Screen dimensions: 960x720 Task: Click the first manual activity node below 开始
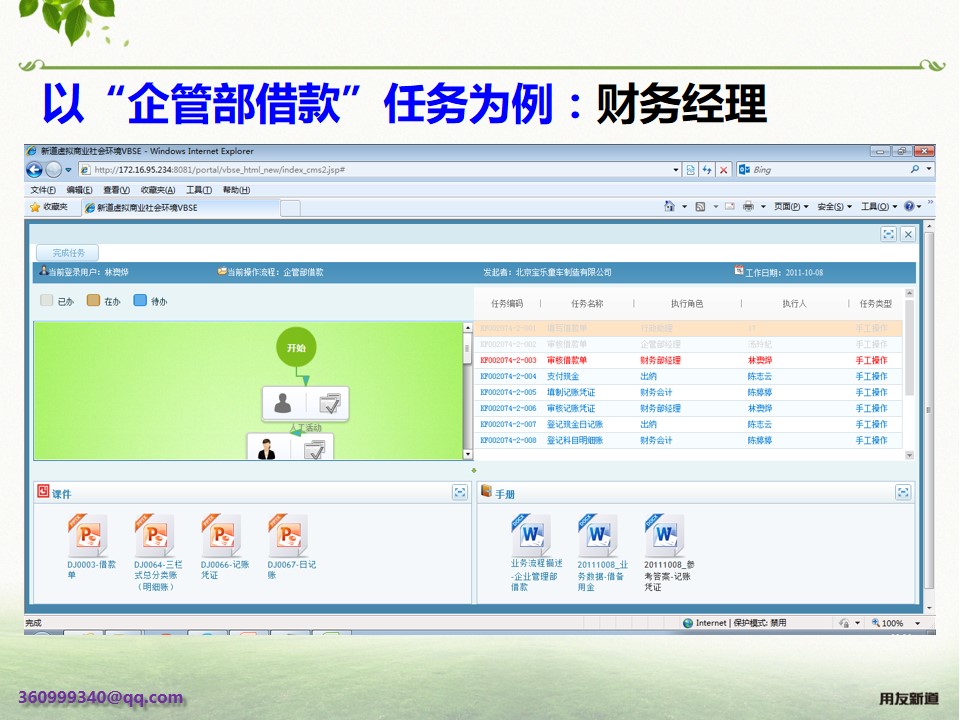pyautogui.click(x=306, y=403)
